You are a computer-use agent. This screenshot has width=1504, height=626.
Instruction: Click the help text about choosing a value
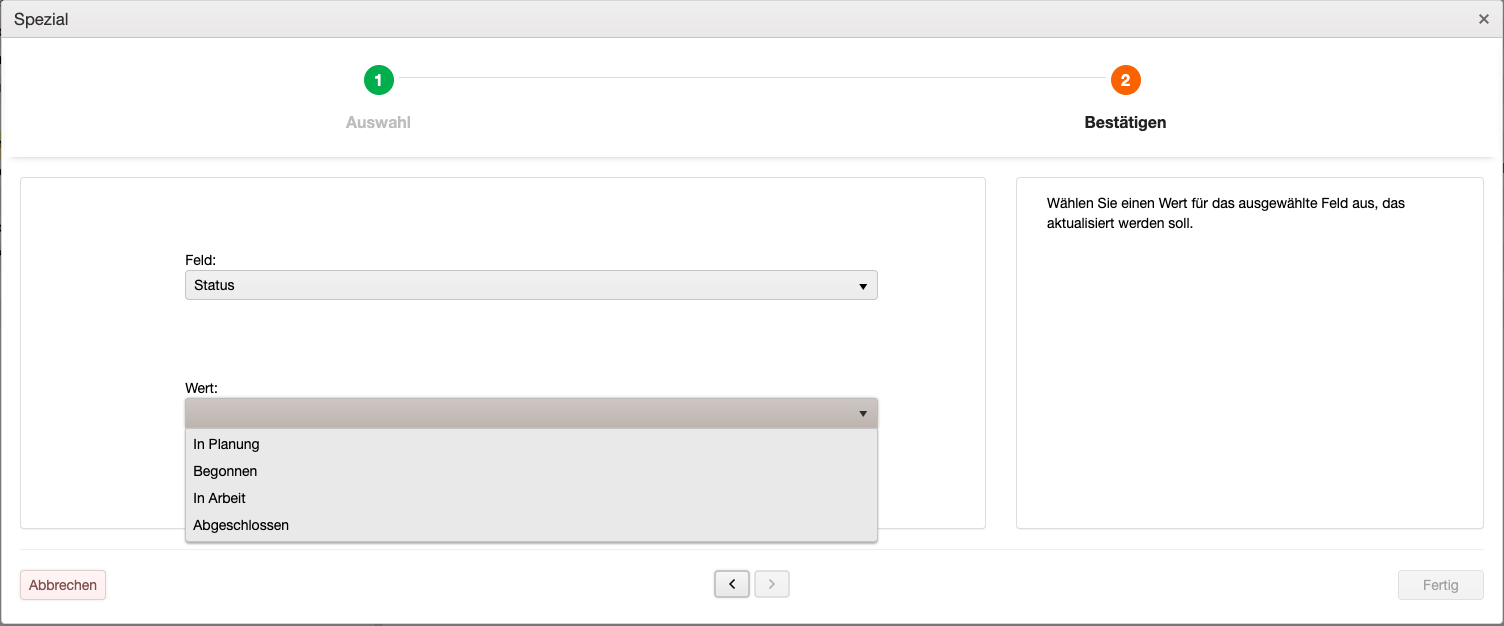[x=1226, y=213]
